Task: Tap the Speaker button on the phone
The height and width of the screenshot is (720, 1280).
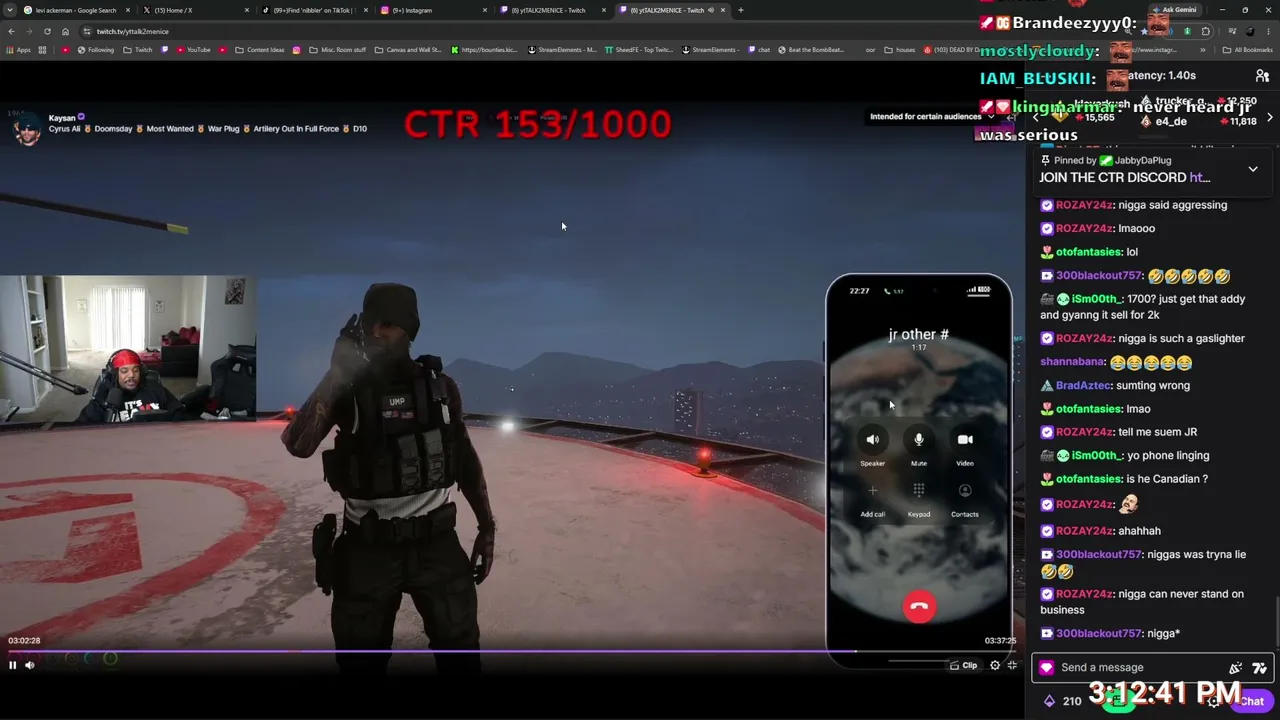Action: (x=873, y=440)
